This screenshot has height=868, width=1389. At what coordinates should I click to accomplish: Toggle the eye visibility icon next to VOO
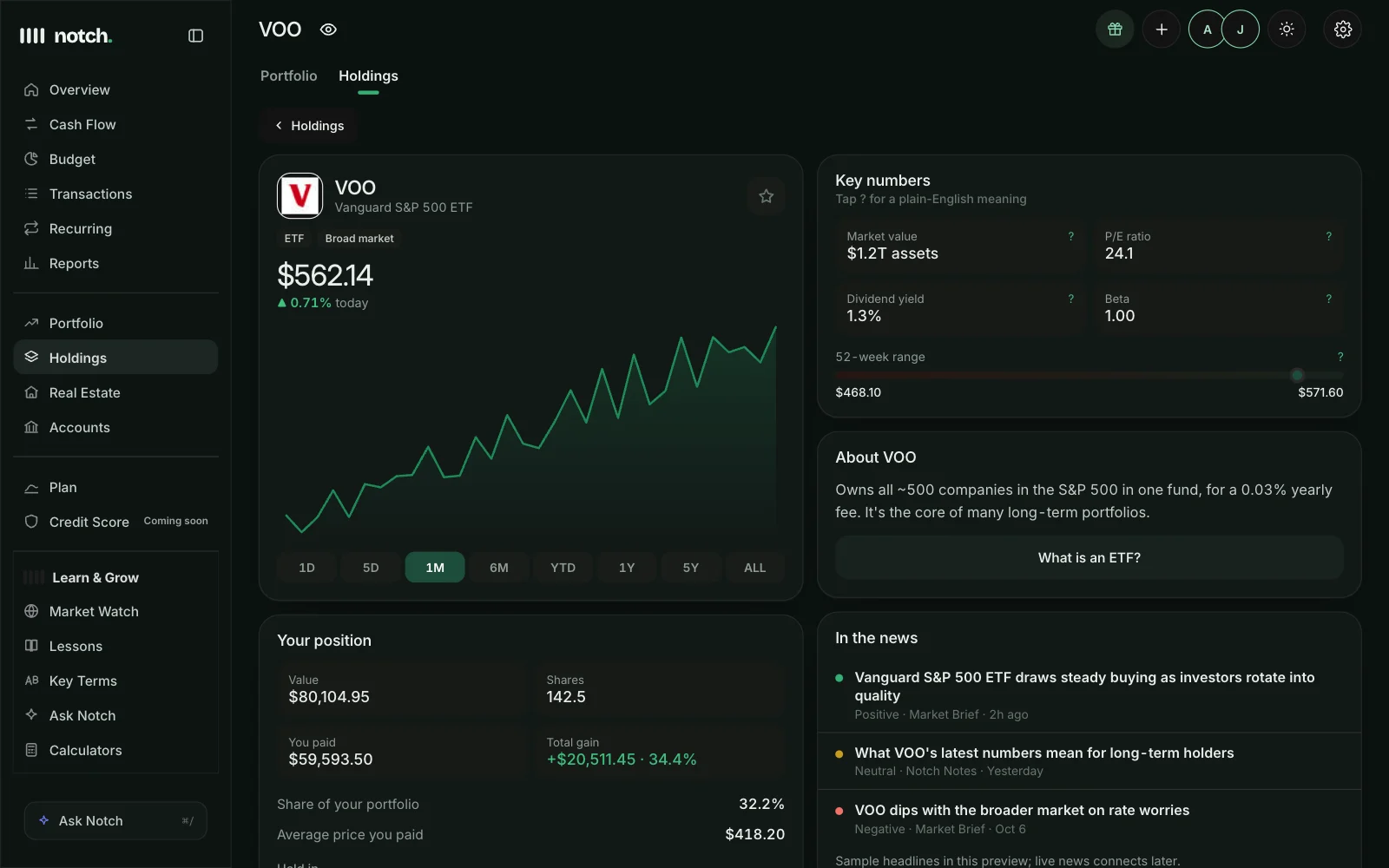pyautogui.click(x=328, y=30)
